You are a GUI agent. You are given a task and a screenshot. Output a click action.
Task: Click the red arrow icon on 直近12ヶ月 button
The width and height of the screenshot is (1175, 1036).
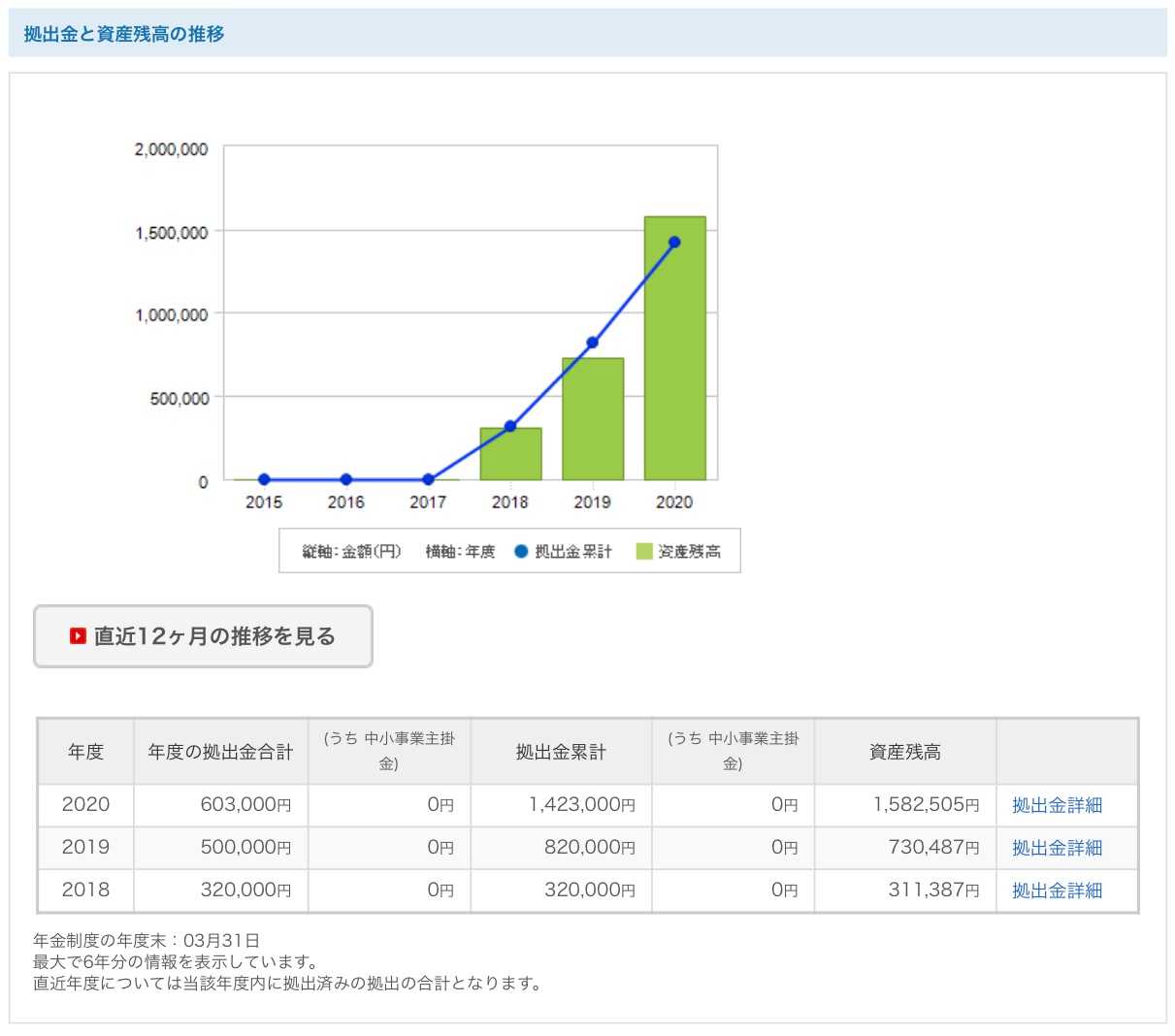coord(78,636)
